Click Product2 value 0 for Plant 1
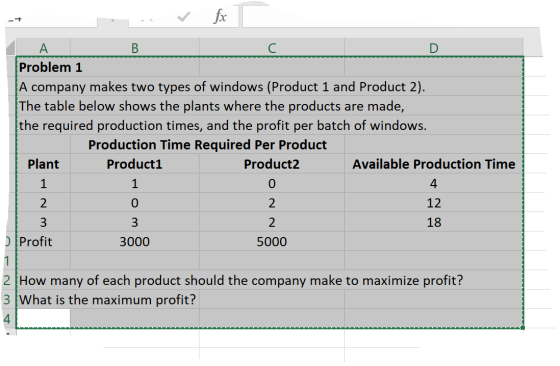Screen dimensions: 560x366 tap(272, 184)
